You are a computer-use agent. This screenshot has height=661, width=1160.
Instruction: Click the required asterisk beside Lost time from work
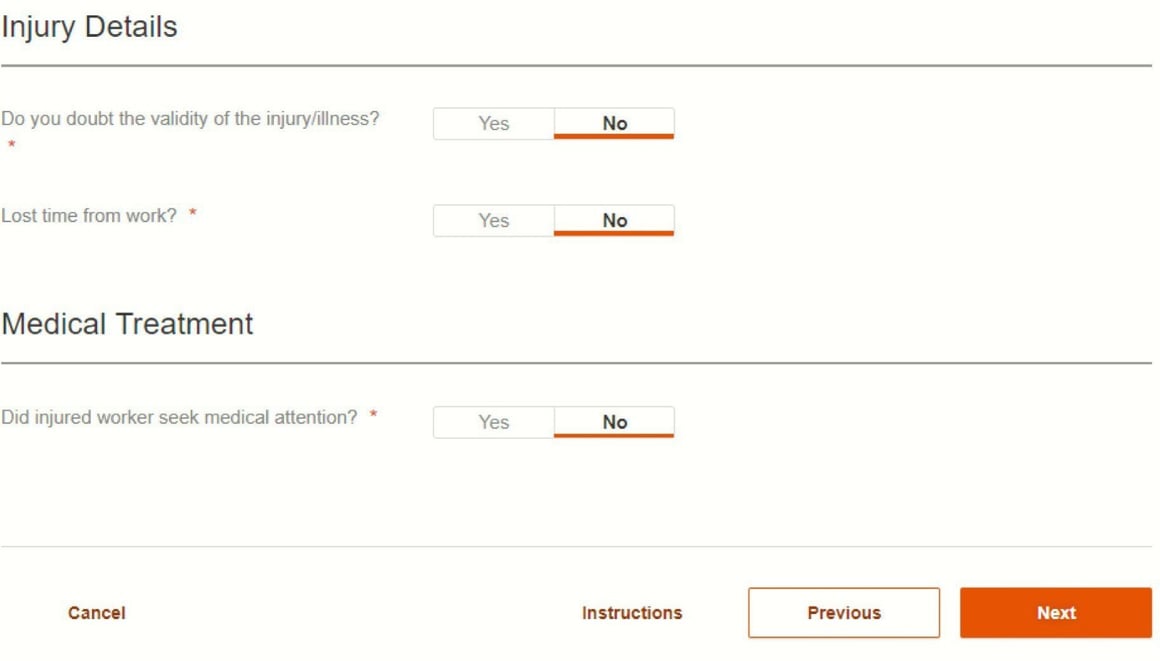coord(193,214)
